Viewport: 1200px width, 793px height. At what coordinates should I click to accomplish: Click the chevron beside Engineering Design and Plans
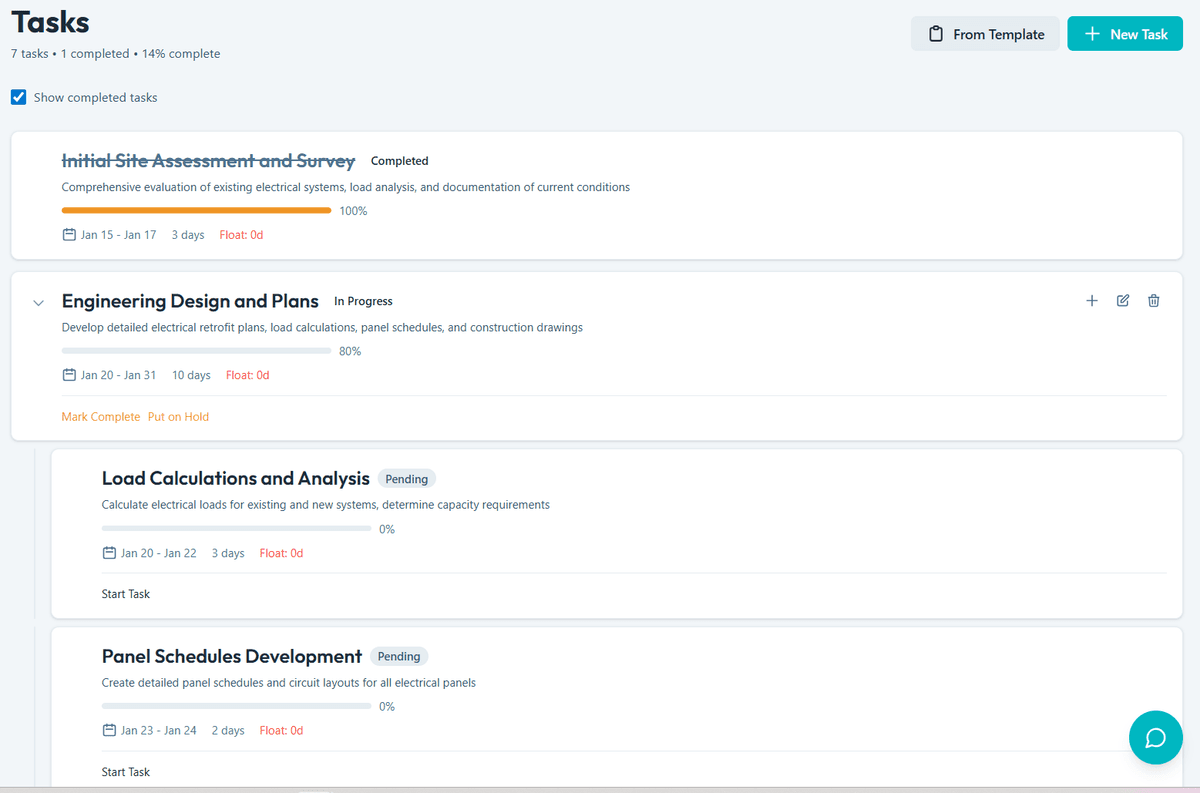[38, 302]
